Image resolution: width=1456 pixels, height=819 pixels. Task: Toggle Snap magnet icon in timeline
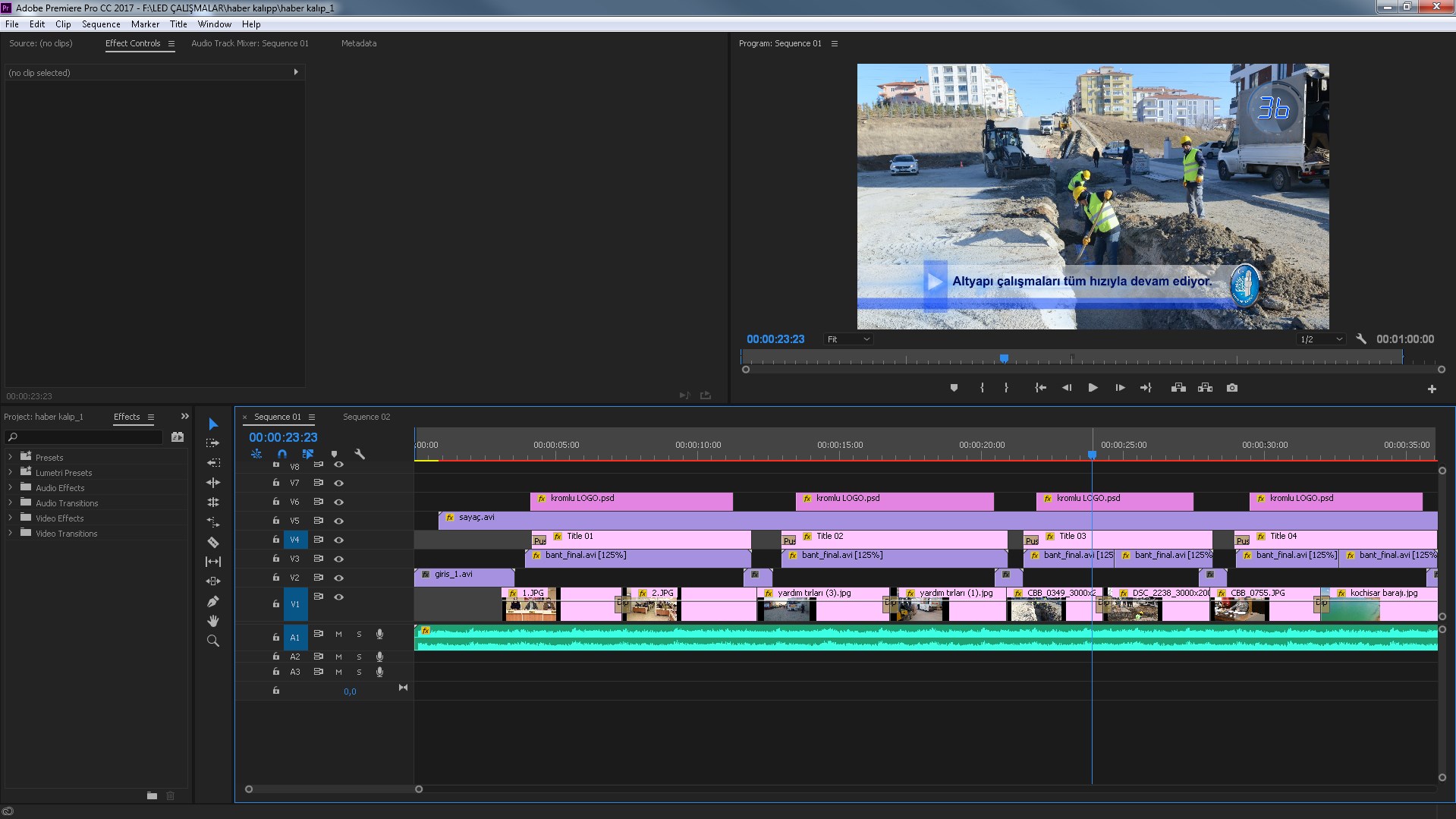pos(282,454)
